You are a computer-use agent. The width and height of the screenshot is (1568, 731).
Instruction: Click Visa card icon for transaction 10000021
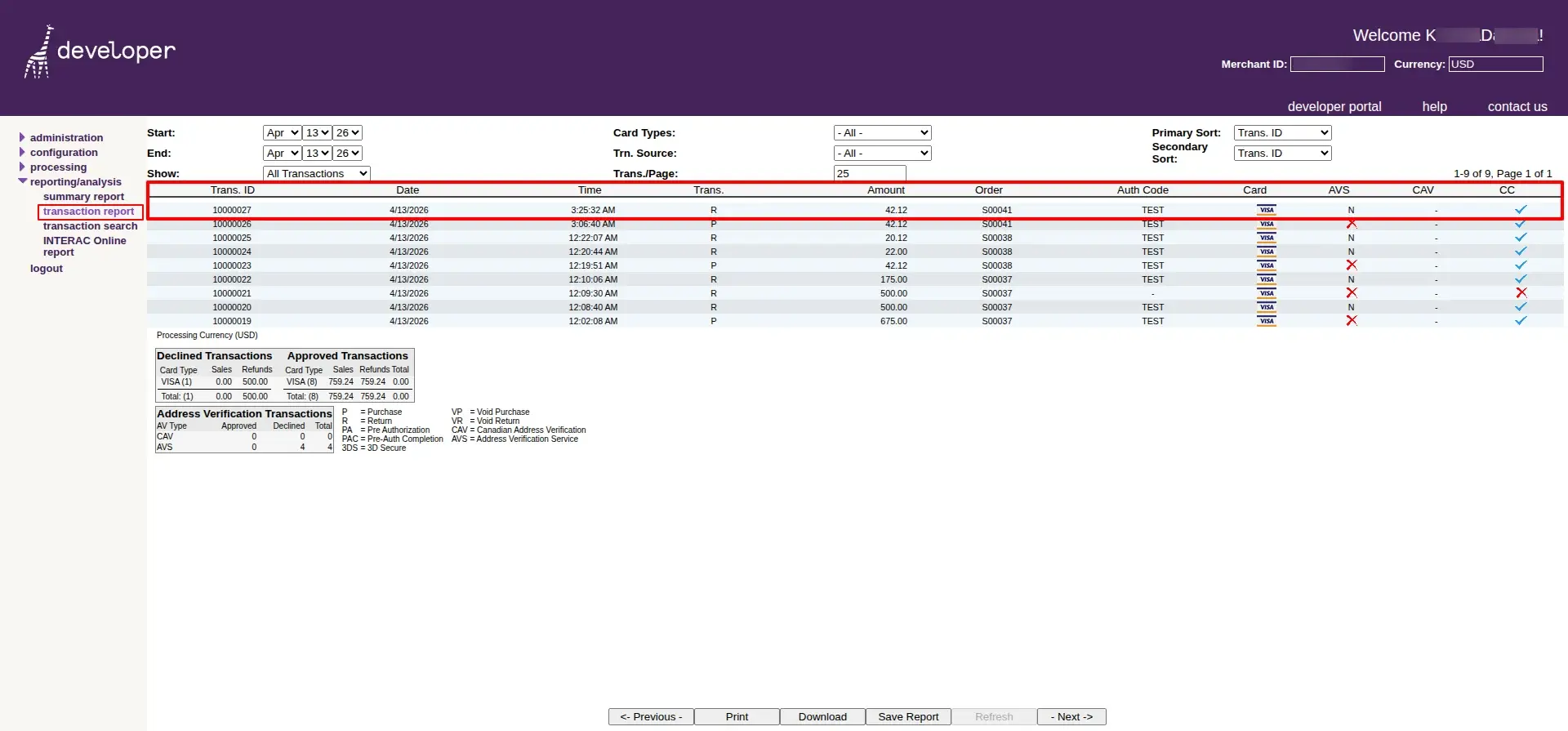pos(1267,293)
